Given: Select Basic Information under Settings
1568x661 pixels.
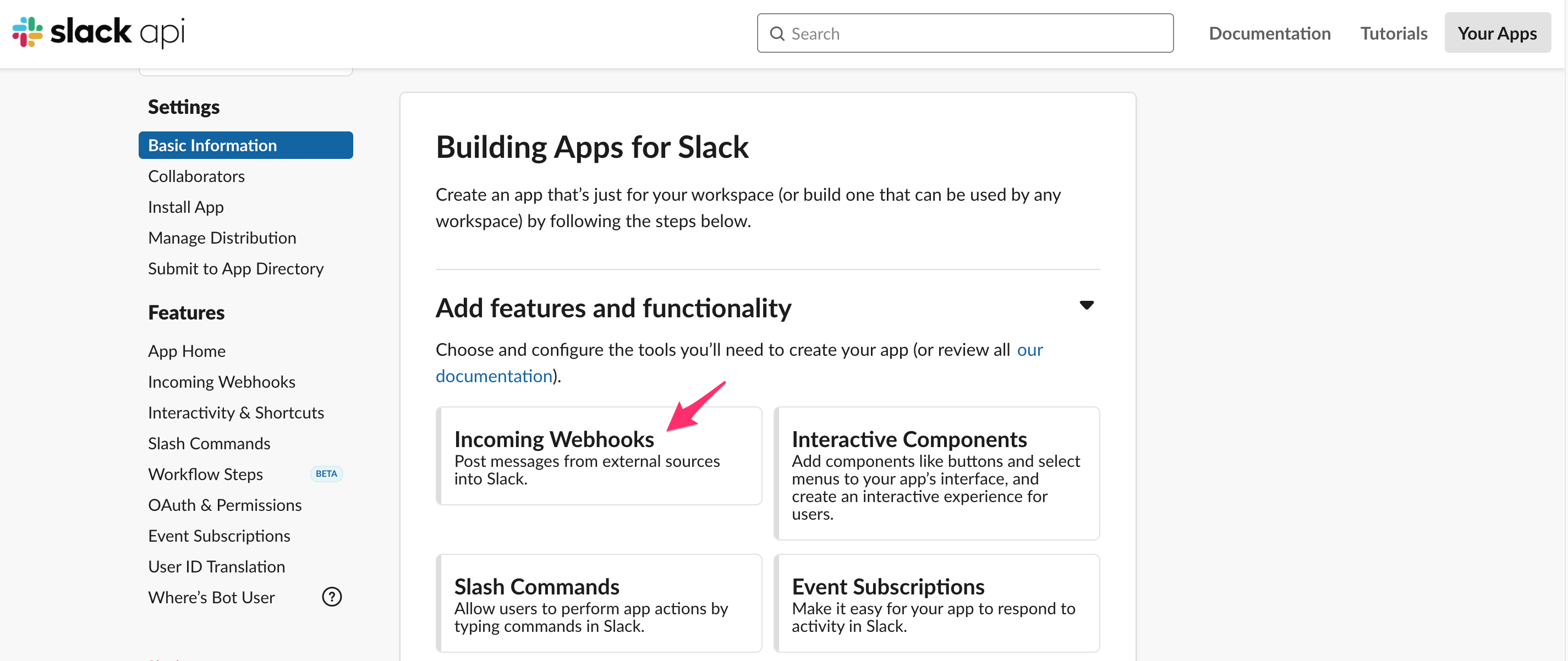Looking at the screenshot, I should click(212, 145).
